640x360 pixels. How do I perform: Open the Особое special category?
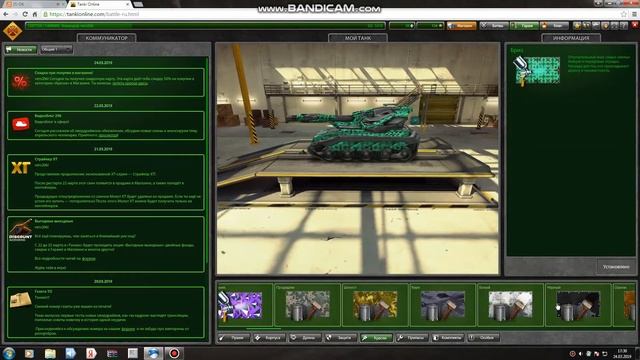tap(483, 338)
